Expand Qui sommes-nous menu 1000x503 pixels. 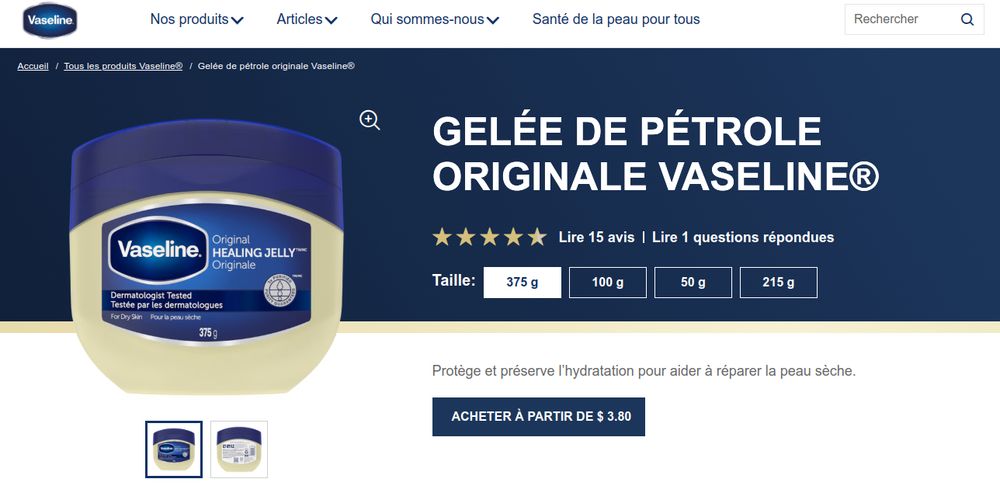coord(434,19)
